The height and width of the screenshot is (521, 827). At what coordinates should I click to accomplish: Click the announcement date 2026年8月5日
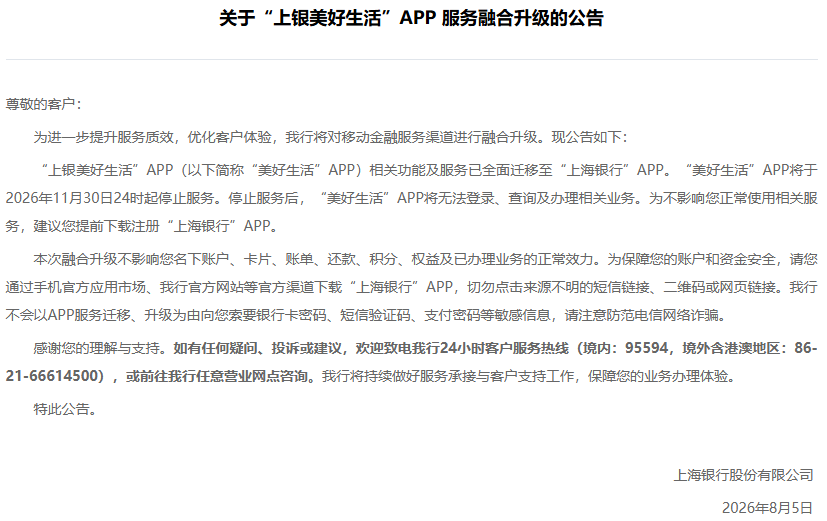point(767,507)
